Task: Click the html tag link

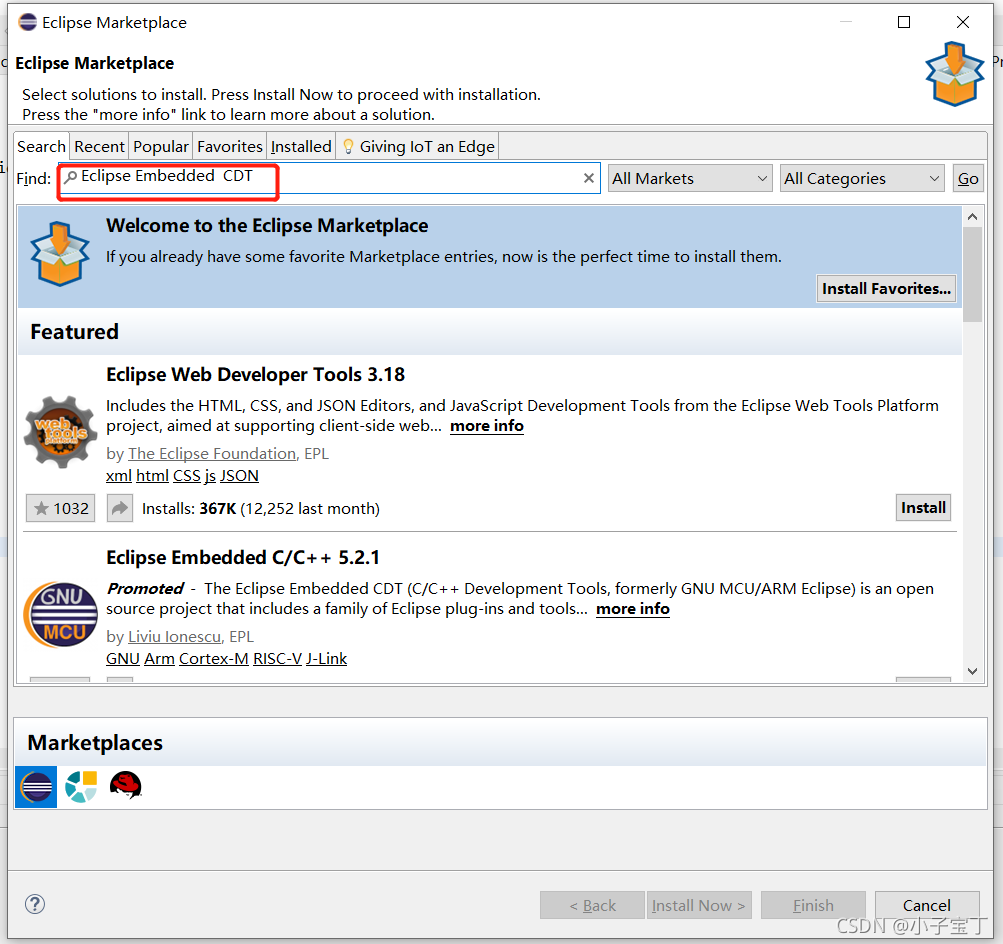Action: click(152, 476)
